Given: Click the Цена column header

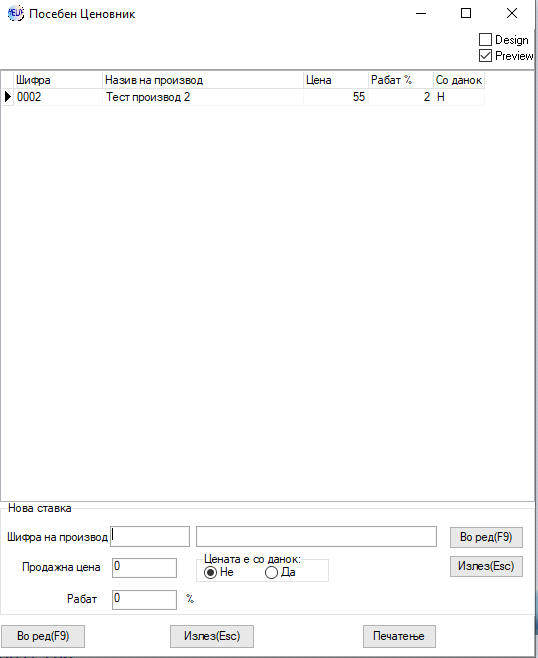Looking at the screenshot, I should (336, 80).
